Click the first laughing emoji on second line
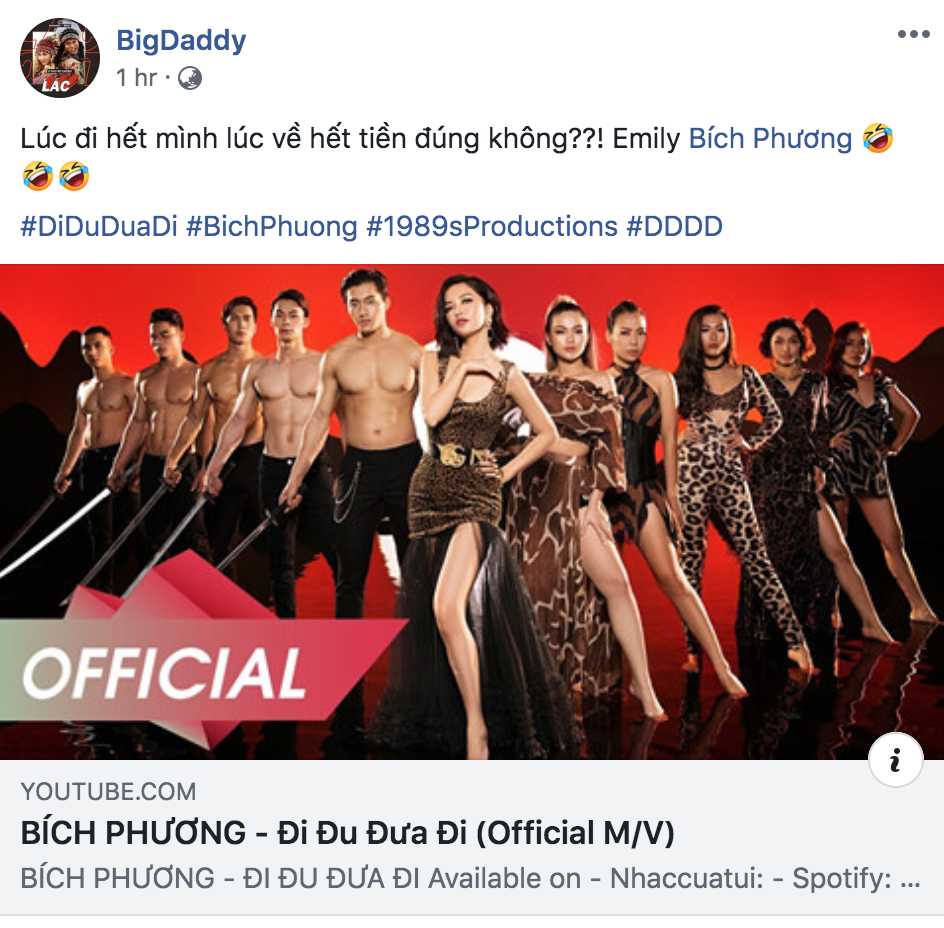944x928 pixels. click(x=37, y=176)
